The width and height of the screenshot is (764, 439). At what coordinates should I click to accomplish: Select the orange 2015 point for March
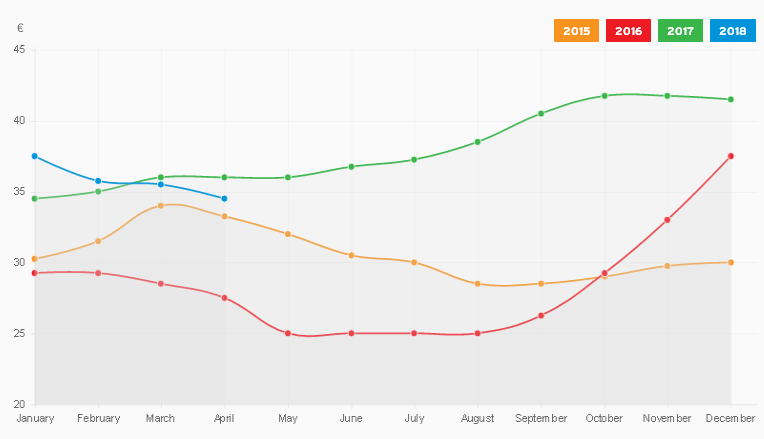click(x=161, y=205)
